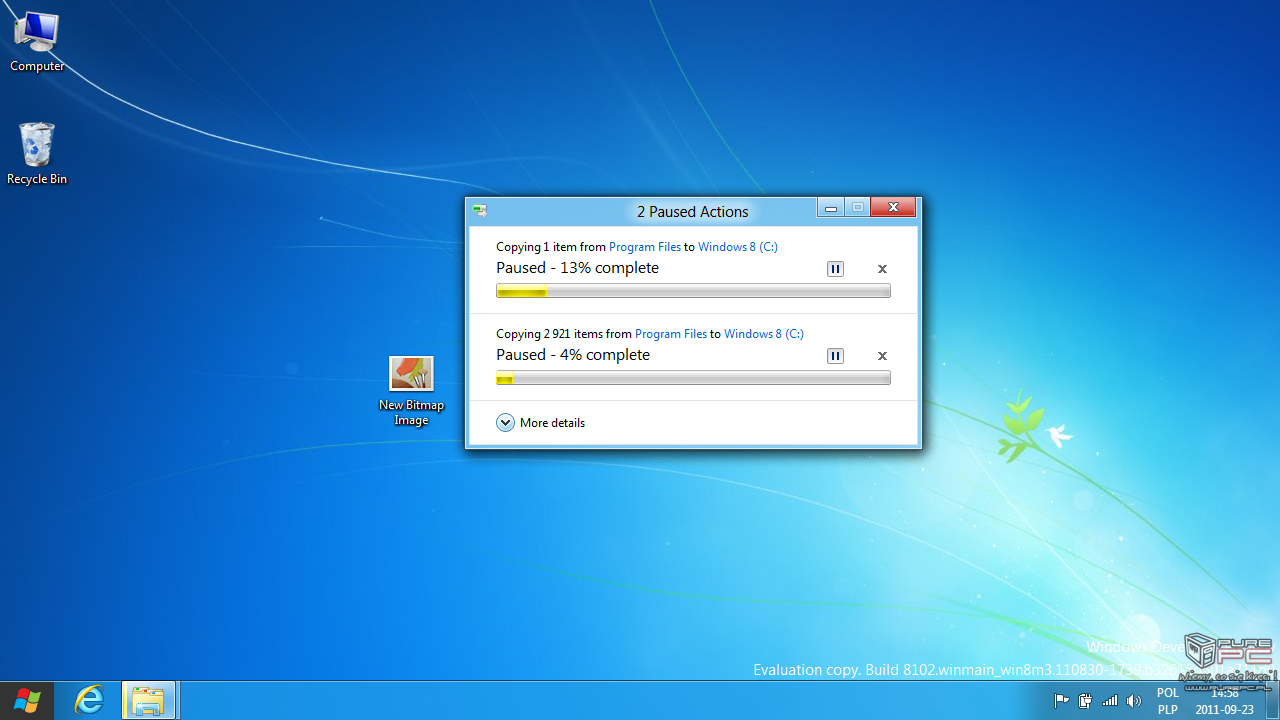Click the copy dialog title bar icon
The width and height of the screenshot is (1280, 720).
pyautogui.click(x=481, y=211)
